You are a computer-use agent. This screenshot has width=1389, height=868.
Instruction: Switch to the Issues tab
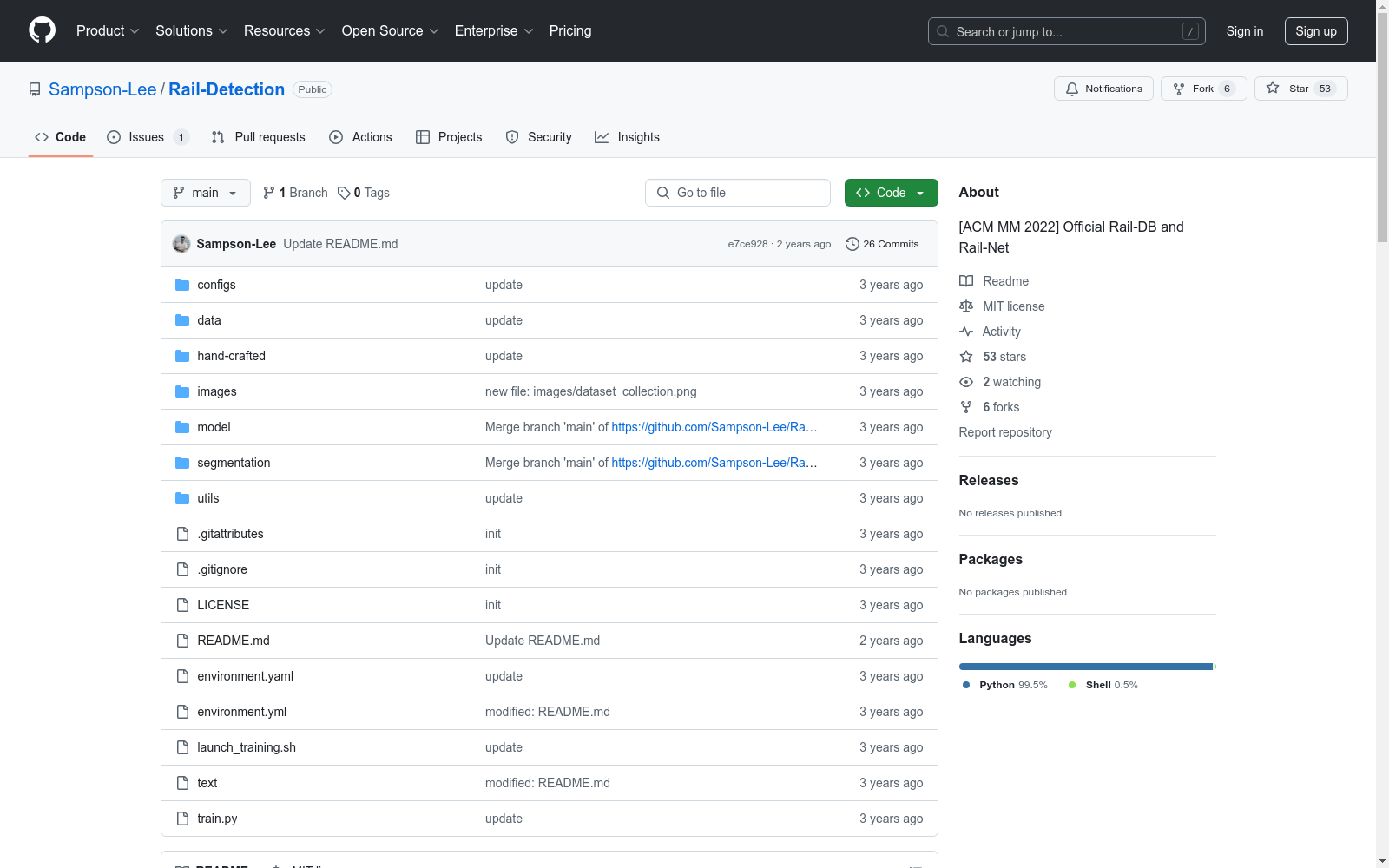[148, 137]
